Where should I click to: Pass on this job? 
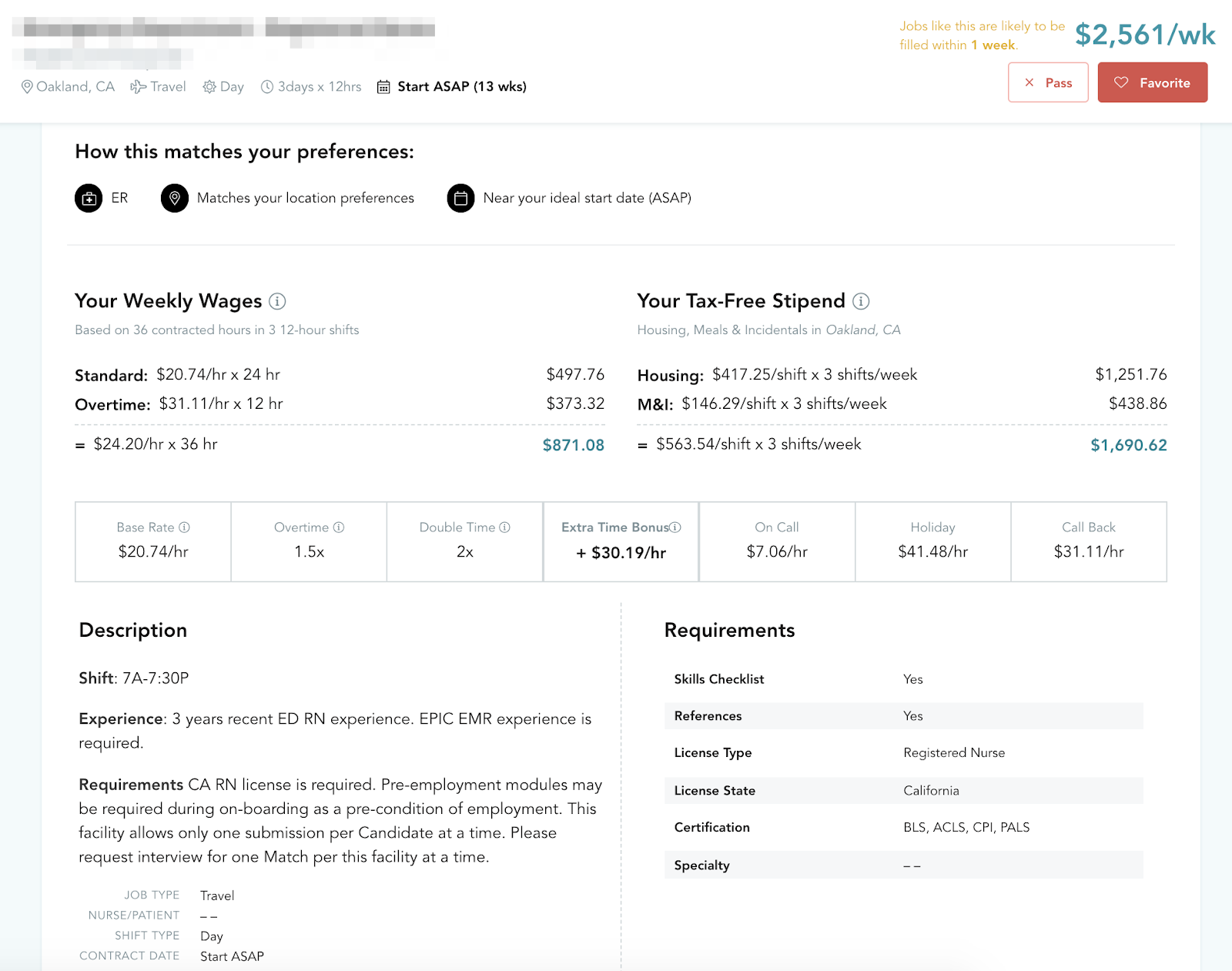click(1048, 82)
